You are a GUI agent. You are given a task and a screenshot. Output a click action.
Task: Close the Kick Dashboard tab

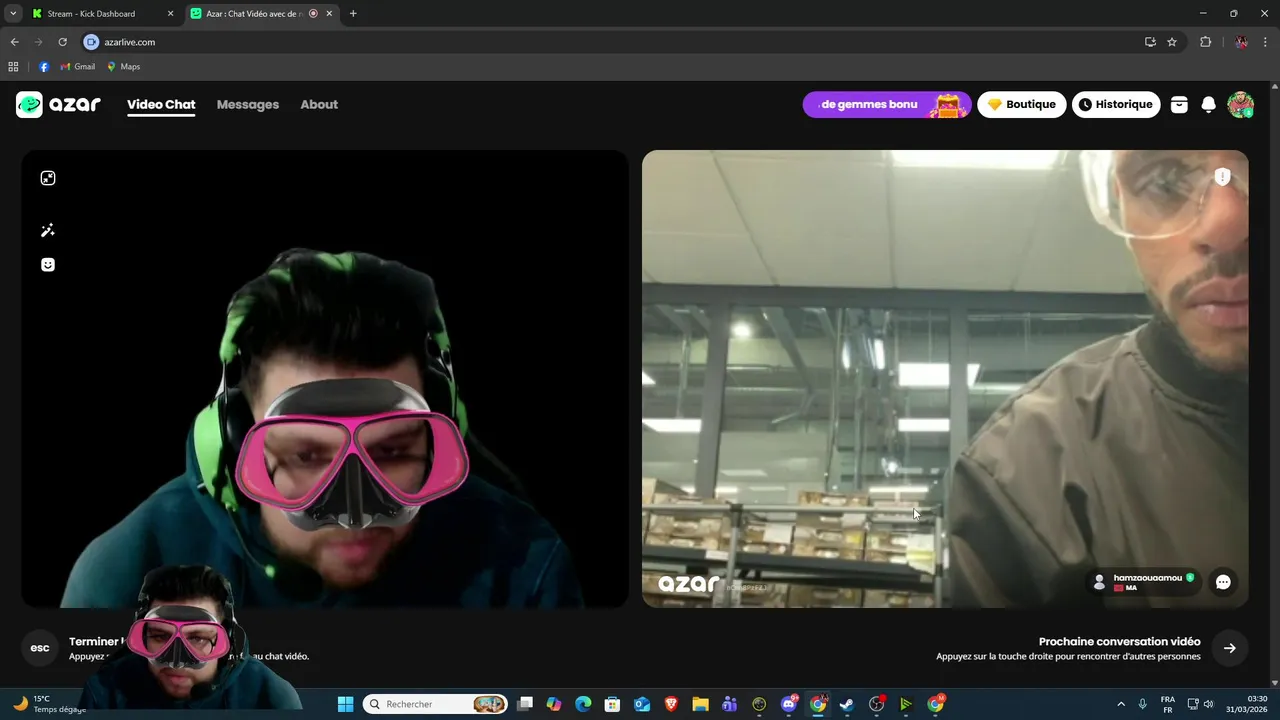170,14
